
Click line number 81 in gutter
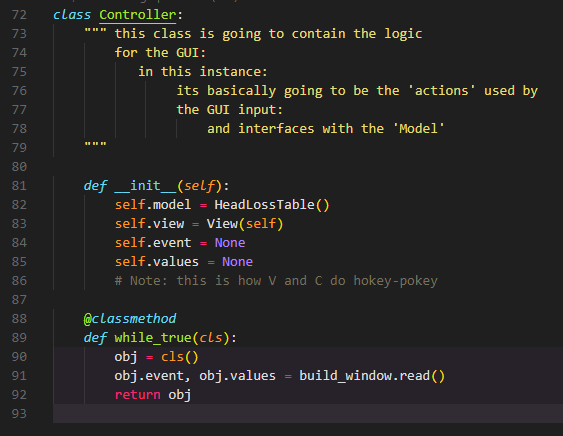tap(19, 186)
